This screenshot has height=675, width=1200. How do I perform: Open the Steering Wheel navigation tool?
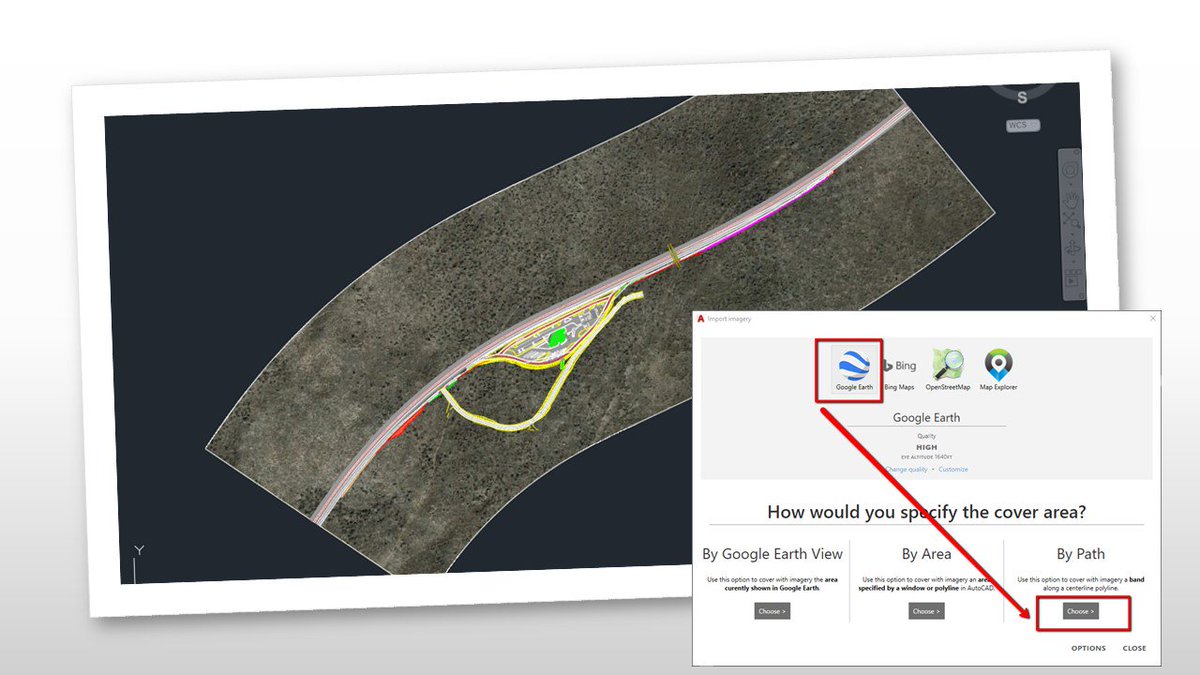1071,171
